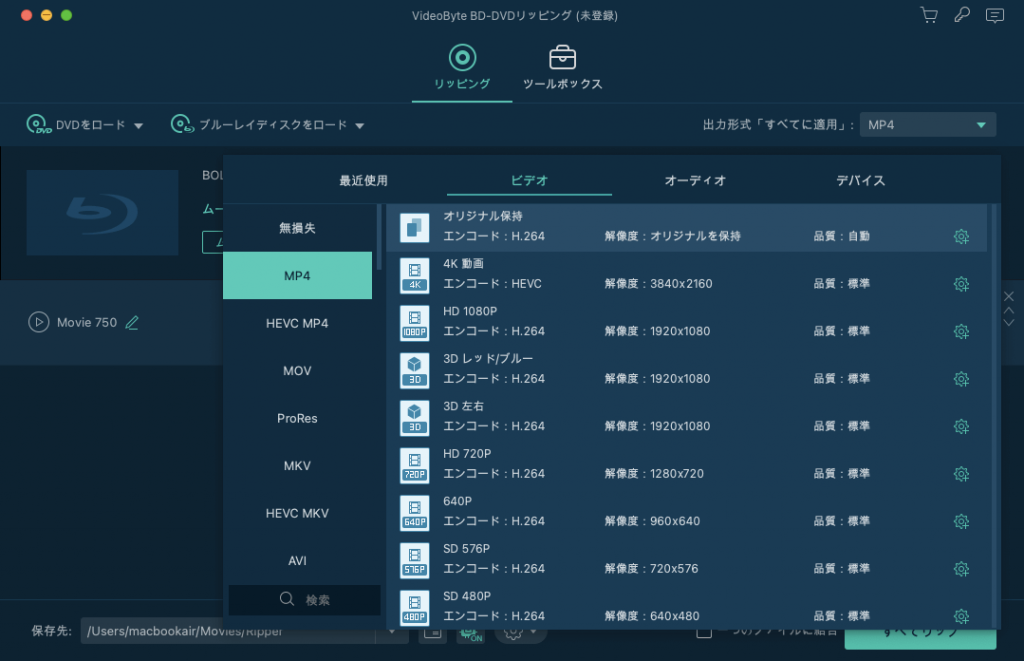The height and width of the screenshot is (661, 1024).
Task: Click the 検索 search field
Action: click(x=305, y=600)
